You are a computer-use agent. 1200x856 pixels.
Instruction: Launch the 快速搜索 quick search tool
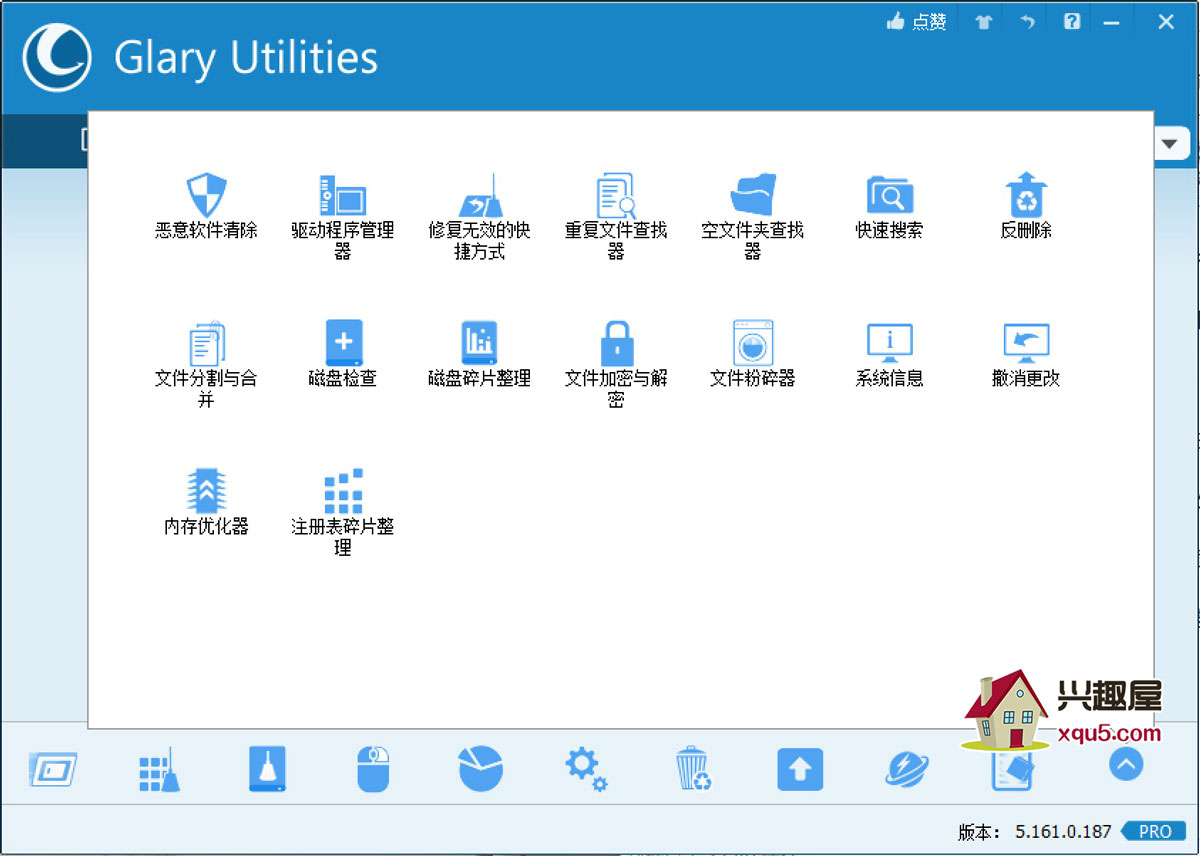click(889, 206)
